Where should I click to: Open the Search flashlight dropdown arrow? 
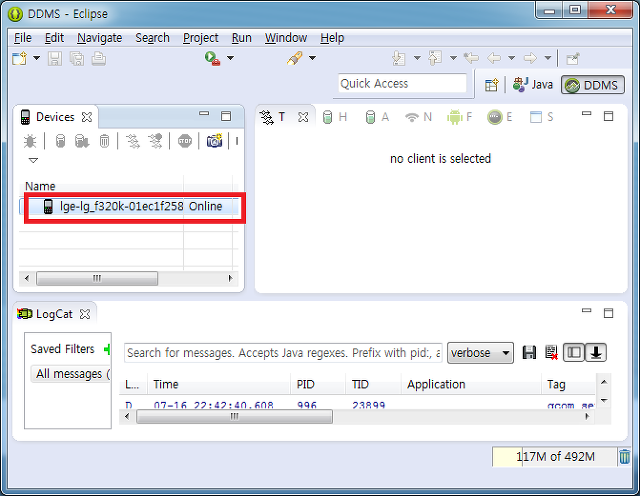tap(312, 58)
